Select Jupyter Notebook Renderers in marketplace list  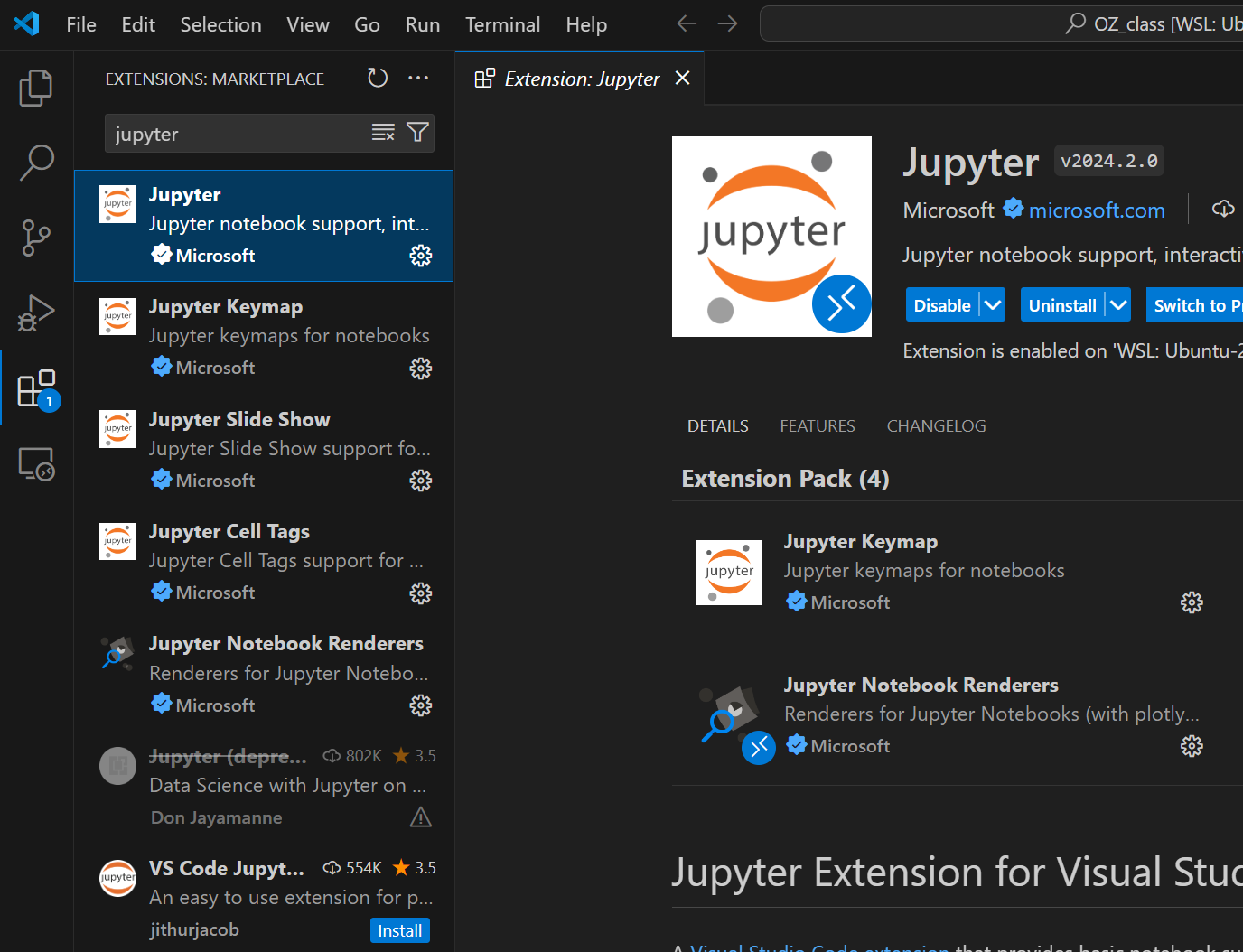[x=264, y=675]
